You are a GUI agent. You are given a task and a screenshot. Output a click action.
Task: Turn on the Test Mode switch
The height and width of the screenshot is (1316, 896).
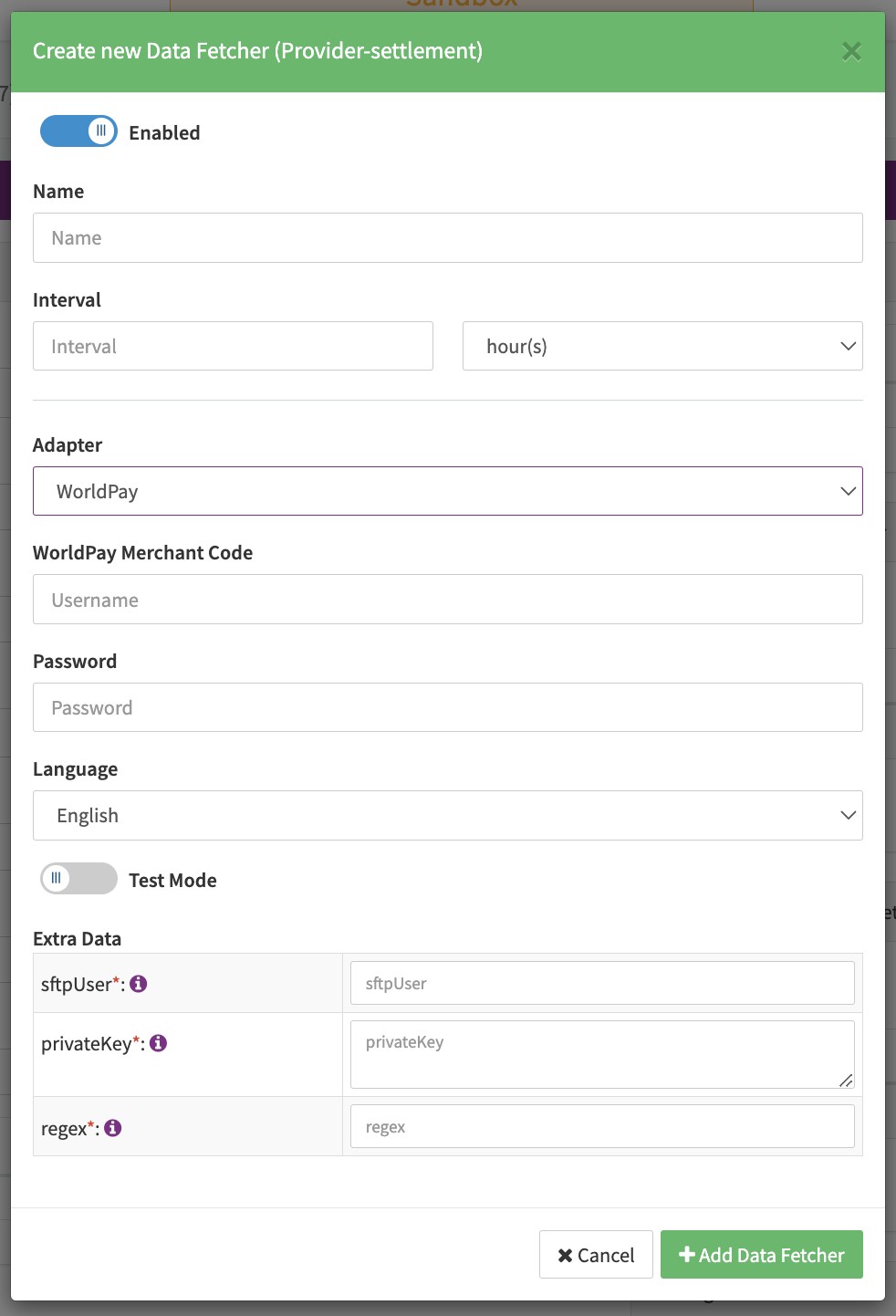[78, 879]
